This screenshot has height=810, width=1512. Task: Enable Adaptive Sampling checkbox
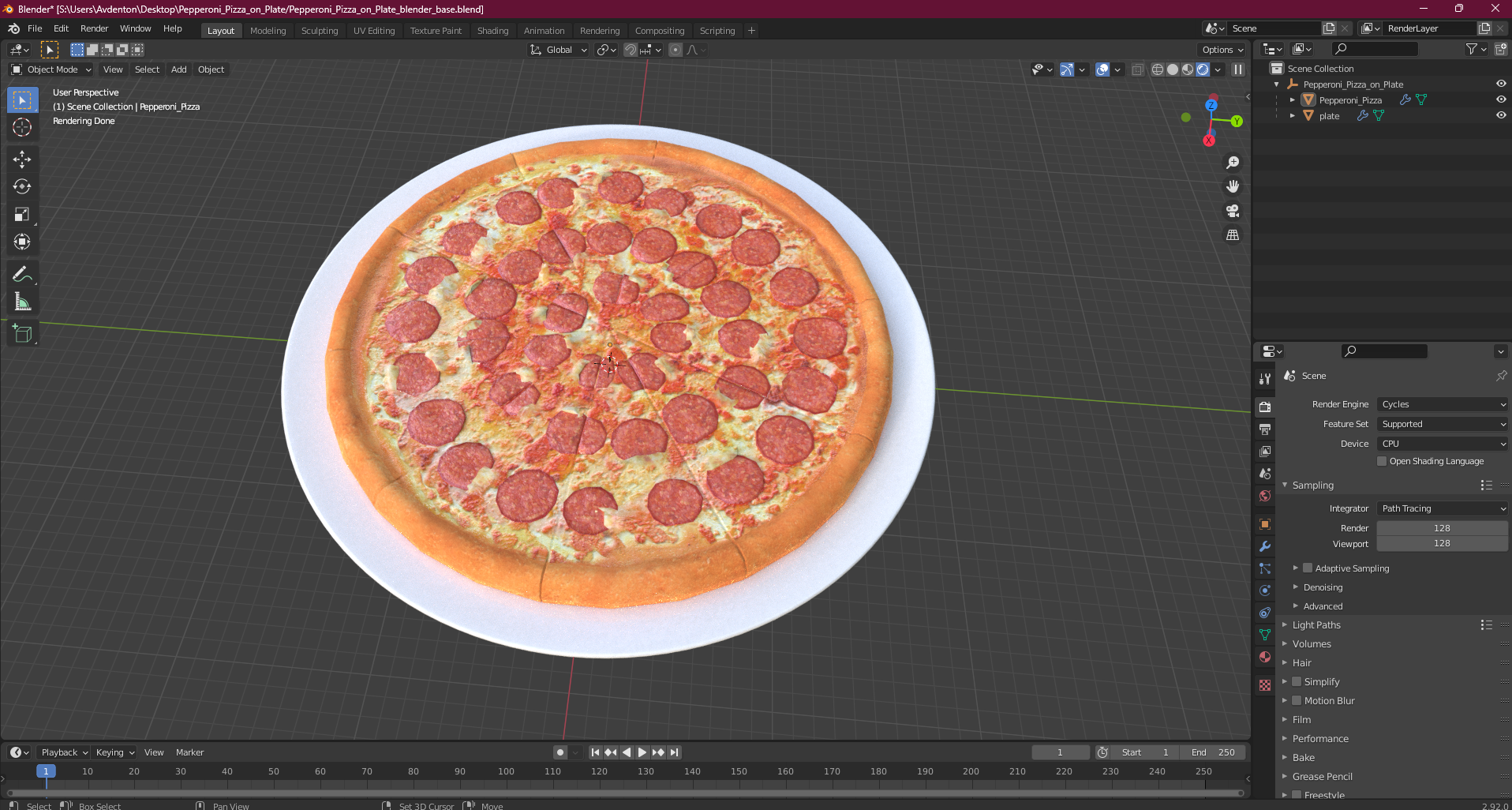pyautogui.click(x=1308, y=568)
